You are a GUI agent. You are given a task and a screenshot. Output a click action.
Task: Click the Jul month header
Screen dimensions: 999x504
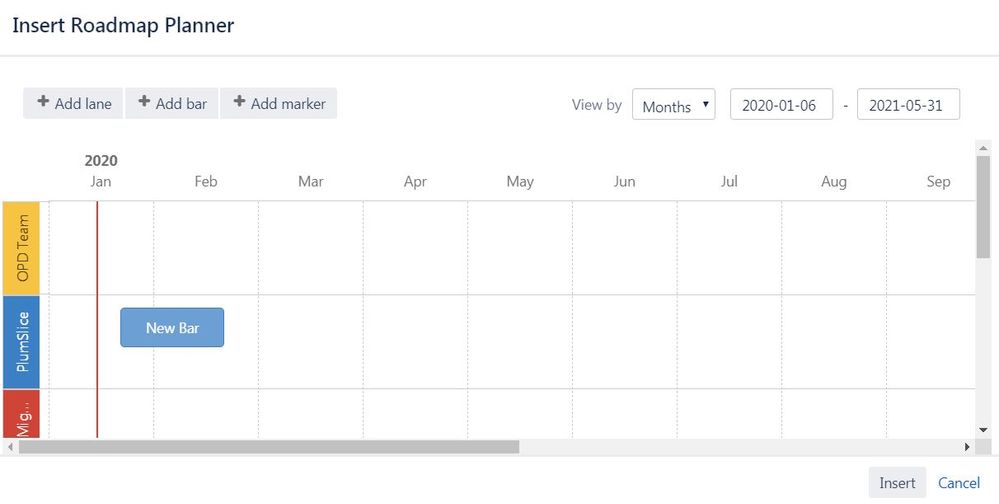click(x=729, y=182)
